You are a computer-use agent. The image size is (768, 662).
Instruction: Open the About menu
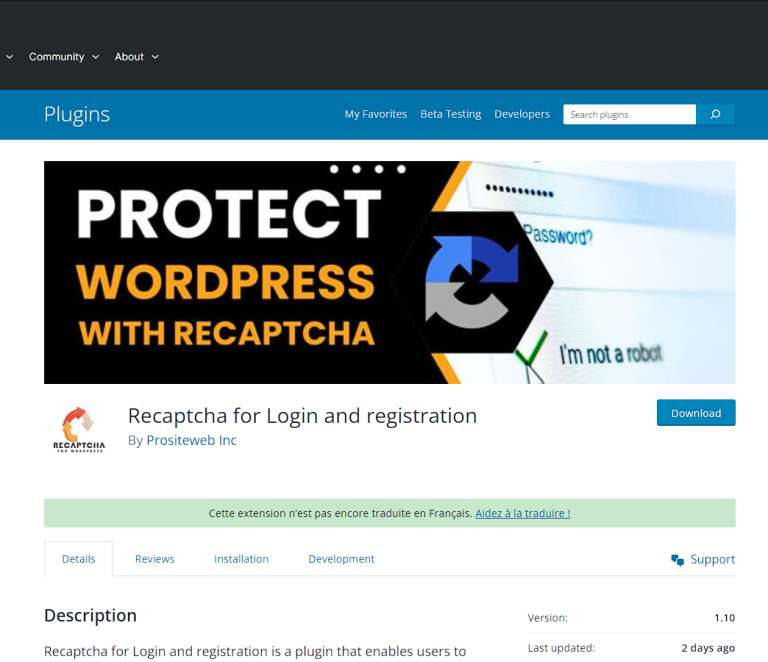pos(129,57)
